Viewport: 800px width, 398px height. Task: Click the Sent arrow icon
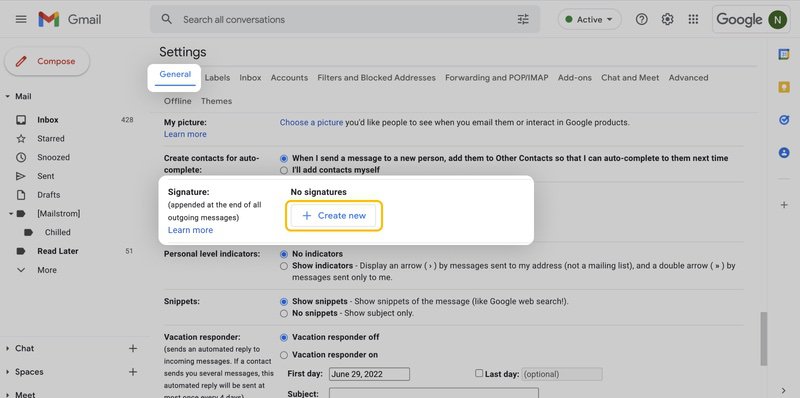(21, 176)
